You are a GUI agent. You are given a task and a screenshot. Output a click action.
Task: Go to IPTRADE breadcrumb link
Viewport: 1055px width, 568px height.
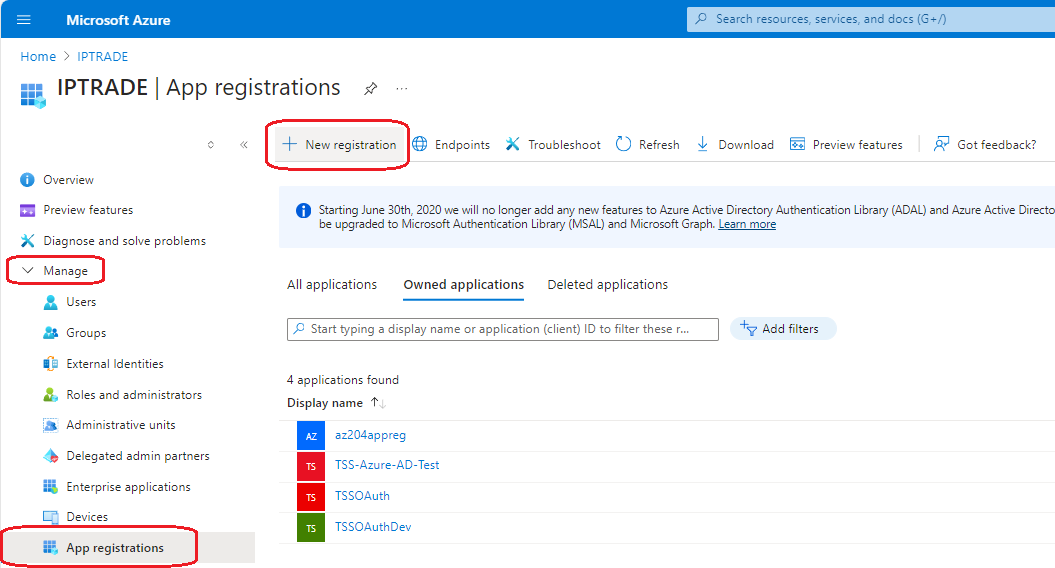[102, 57]
